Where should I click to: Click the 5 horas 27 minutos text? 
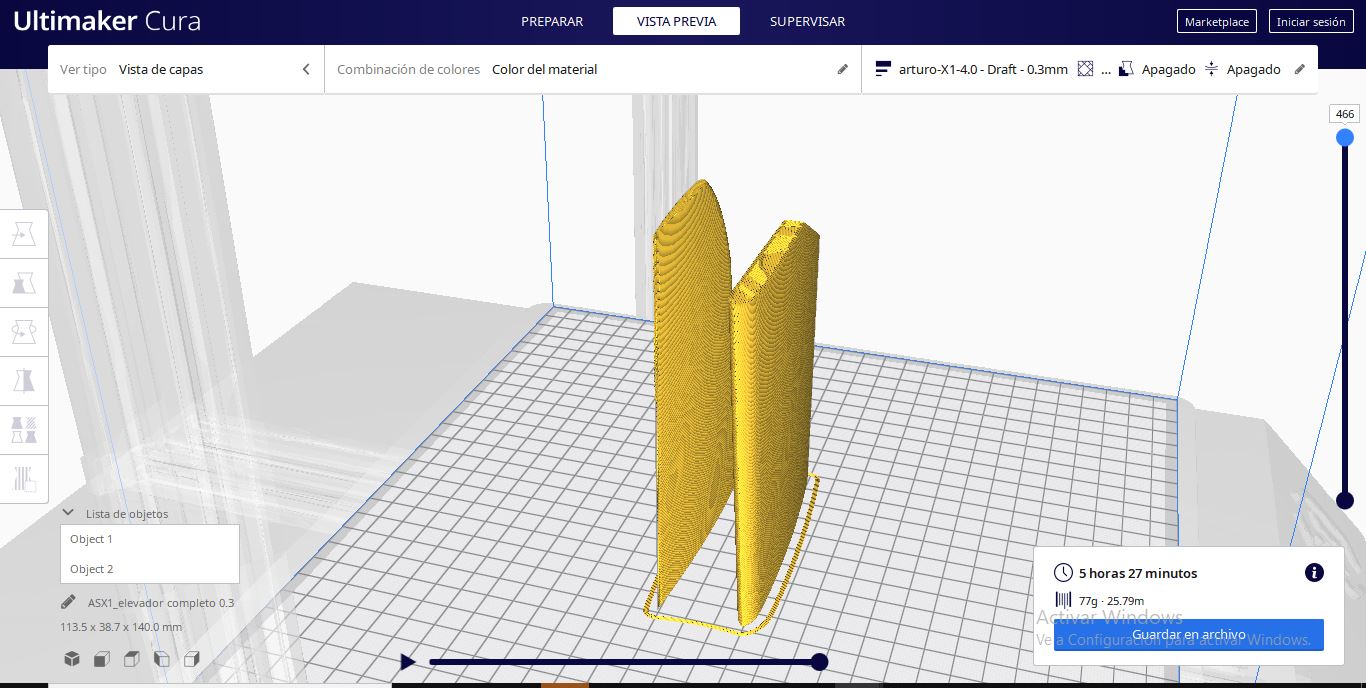[x=1138, y=573]
